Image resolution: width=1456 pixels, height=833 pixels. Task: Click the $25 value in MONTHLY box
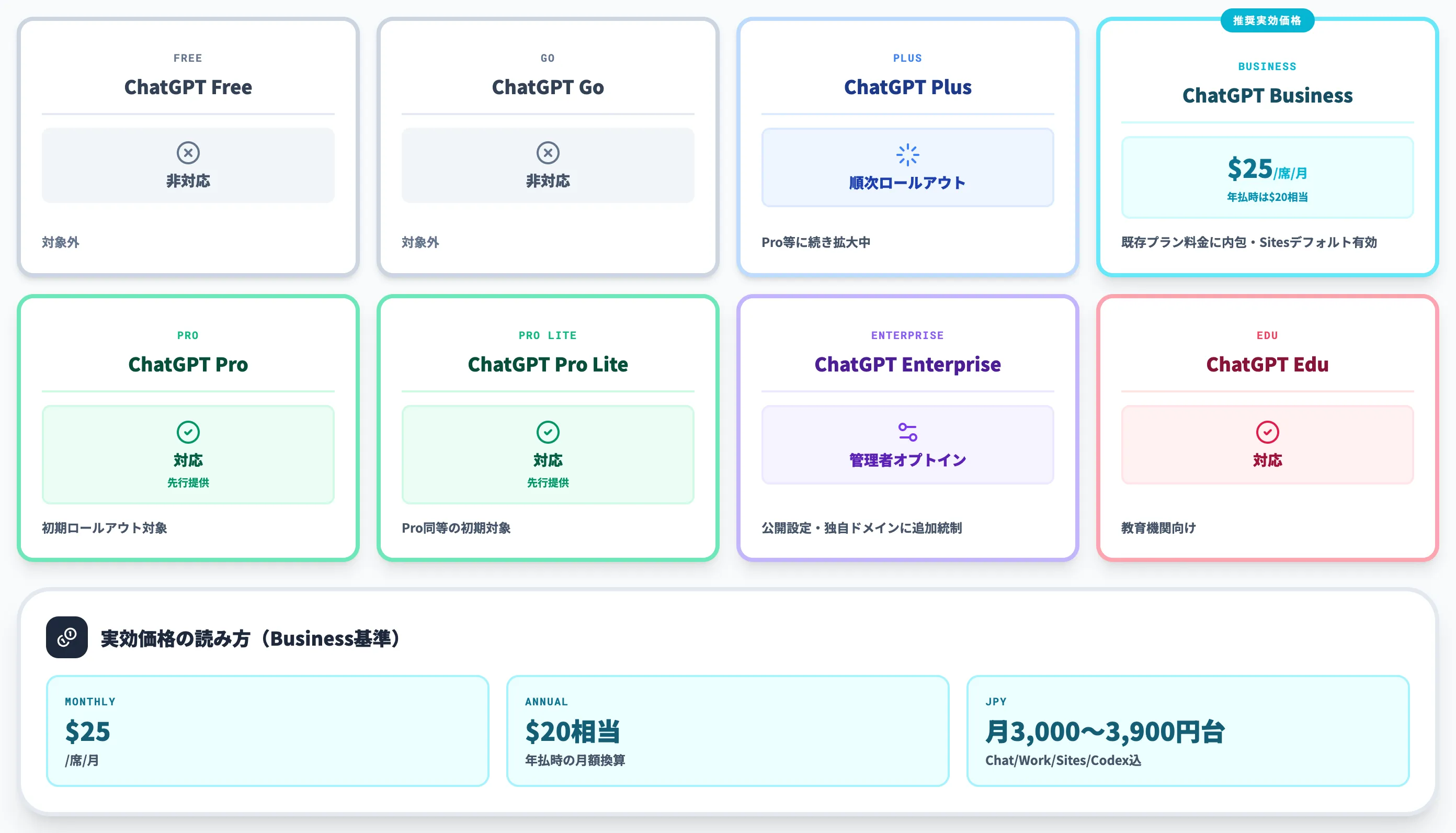pyautogui.click(x=87, y=731)
